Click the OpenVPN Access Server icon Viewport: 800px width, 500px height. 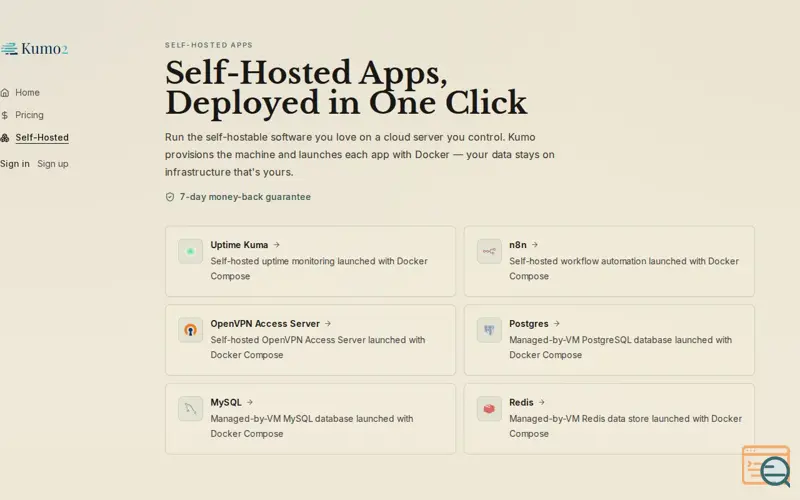pos(190,330)
